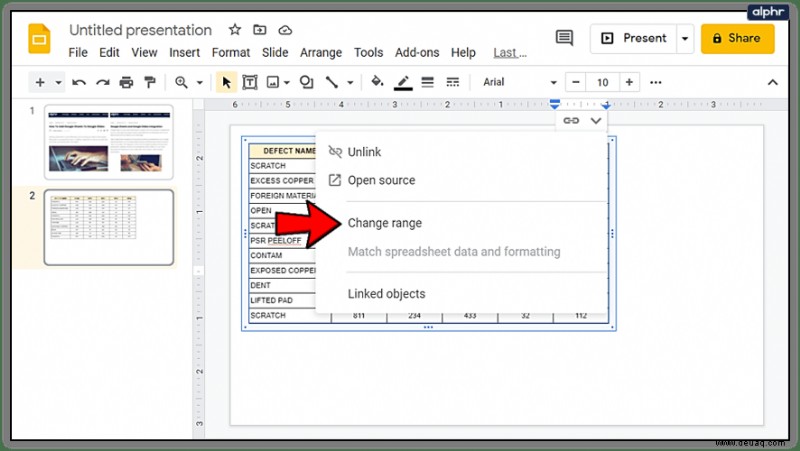Expand the image insert dropdown

pos(287,82)
